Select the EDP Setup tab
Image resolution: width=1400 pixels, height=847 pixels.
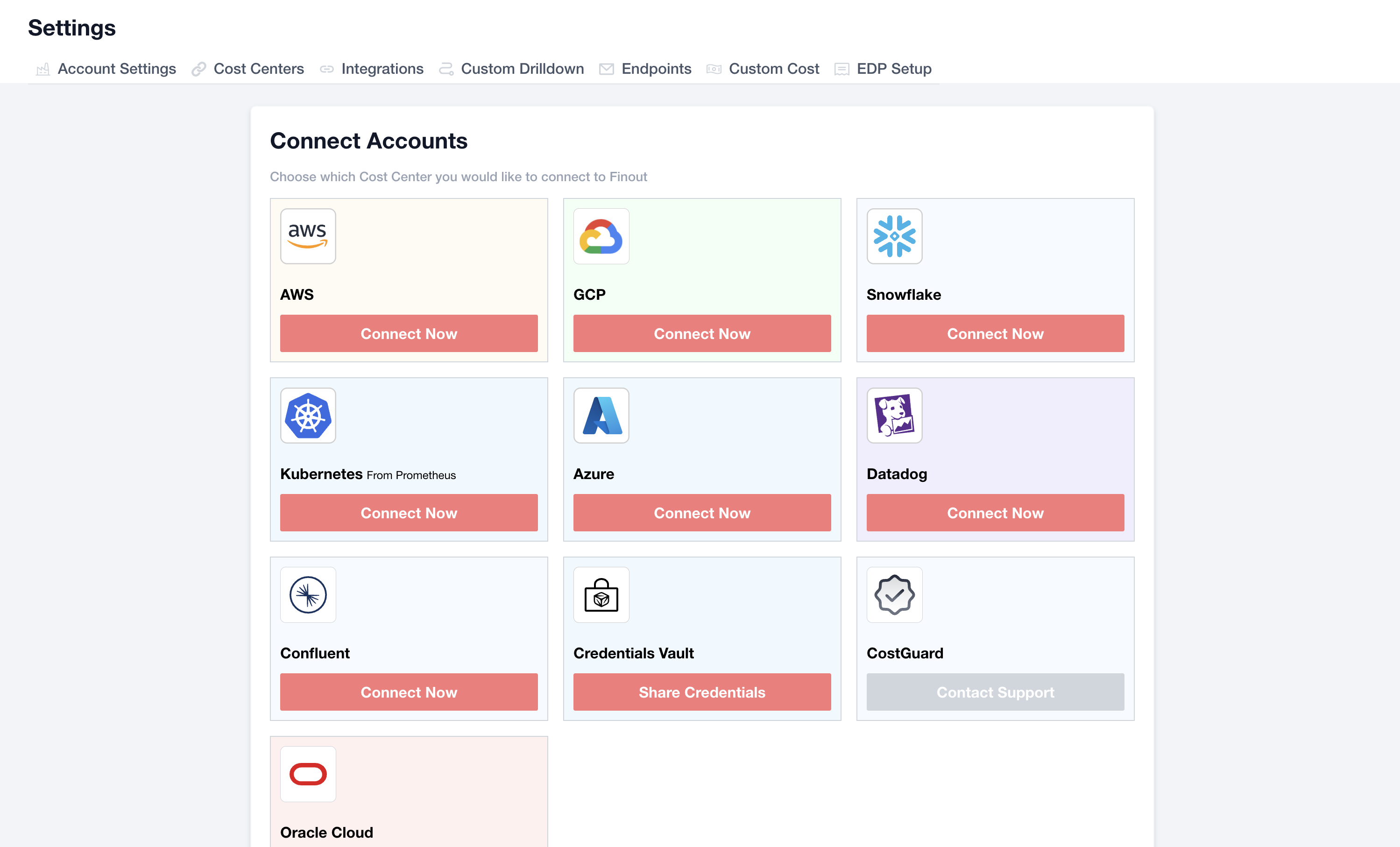click(x=893, y=69)
